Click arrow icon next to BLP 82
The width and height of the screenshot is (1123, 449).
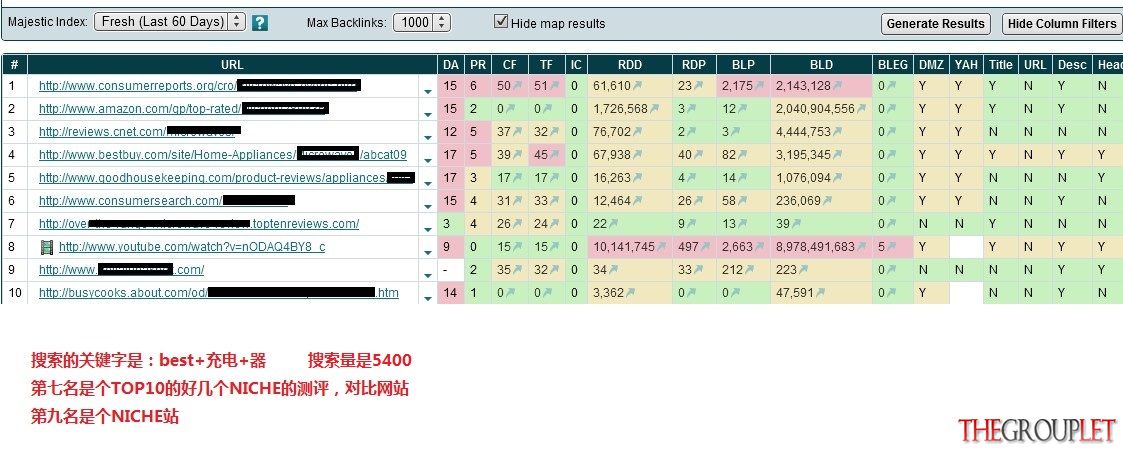(x=742, y=155)
